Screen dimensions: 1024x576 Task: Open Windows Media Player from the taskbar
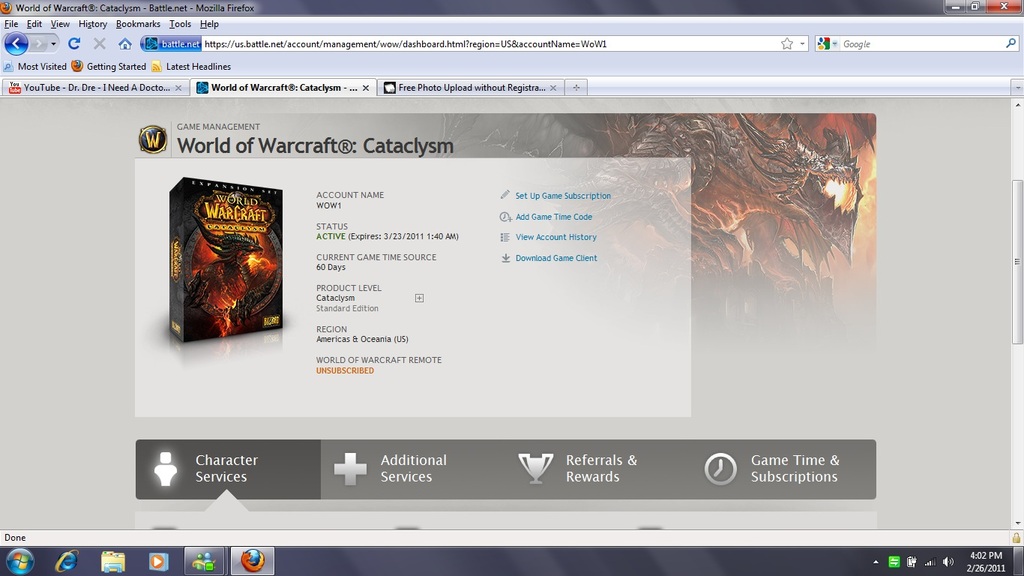pos(158,561)
